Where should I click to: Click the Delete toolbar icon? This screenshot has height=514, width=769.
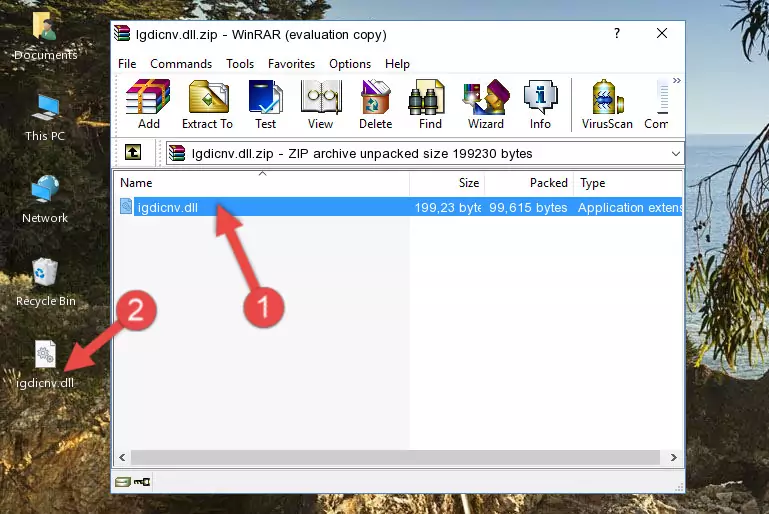point(376,104)
